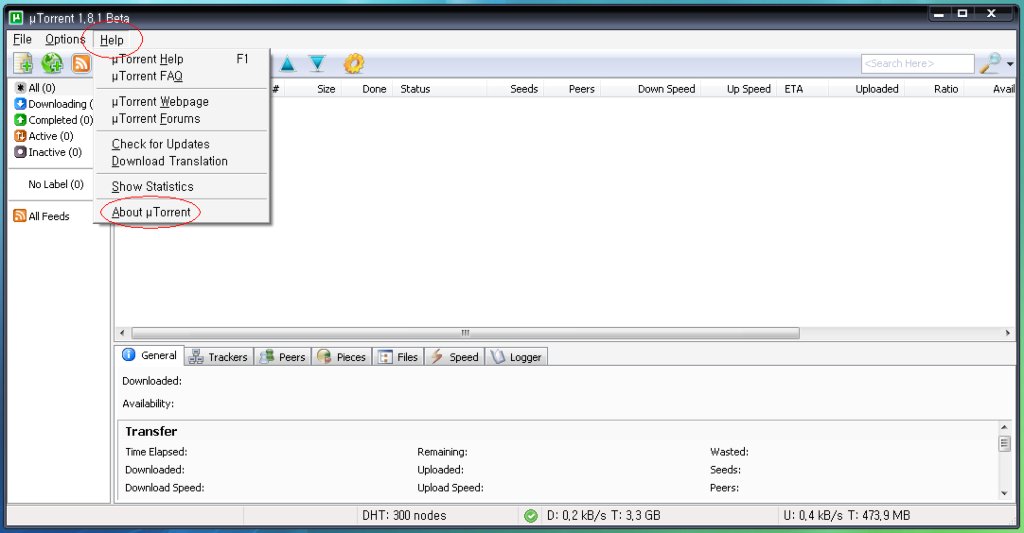Click the horizontal scrollbar left arrow
The height and width of the screenshot is (533, 1024).
[121, 333]
